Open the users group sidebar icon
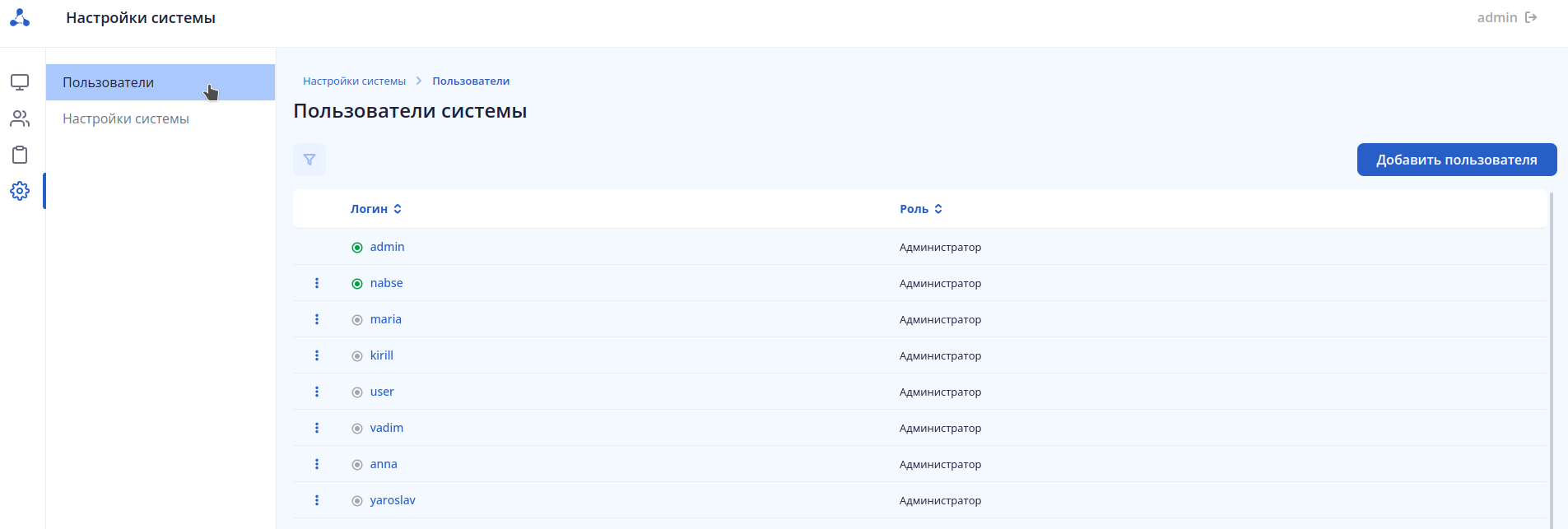The height and width of the screenshot is (529, 1568). point(20,118)
